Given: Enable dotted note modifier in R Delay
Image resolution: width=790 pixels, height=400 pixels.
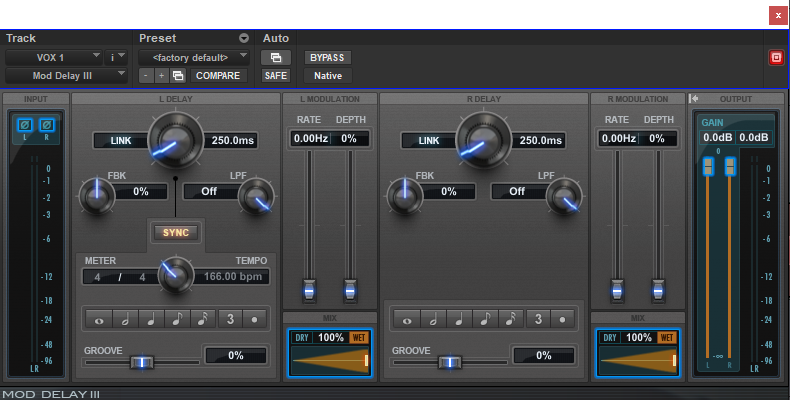Looking at the screenshot, I should click(x=563, y=319).
